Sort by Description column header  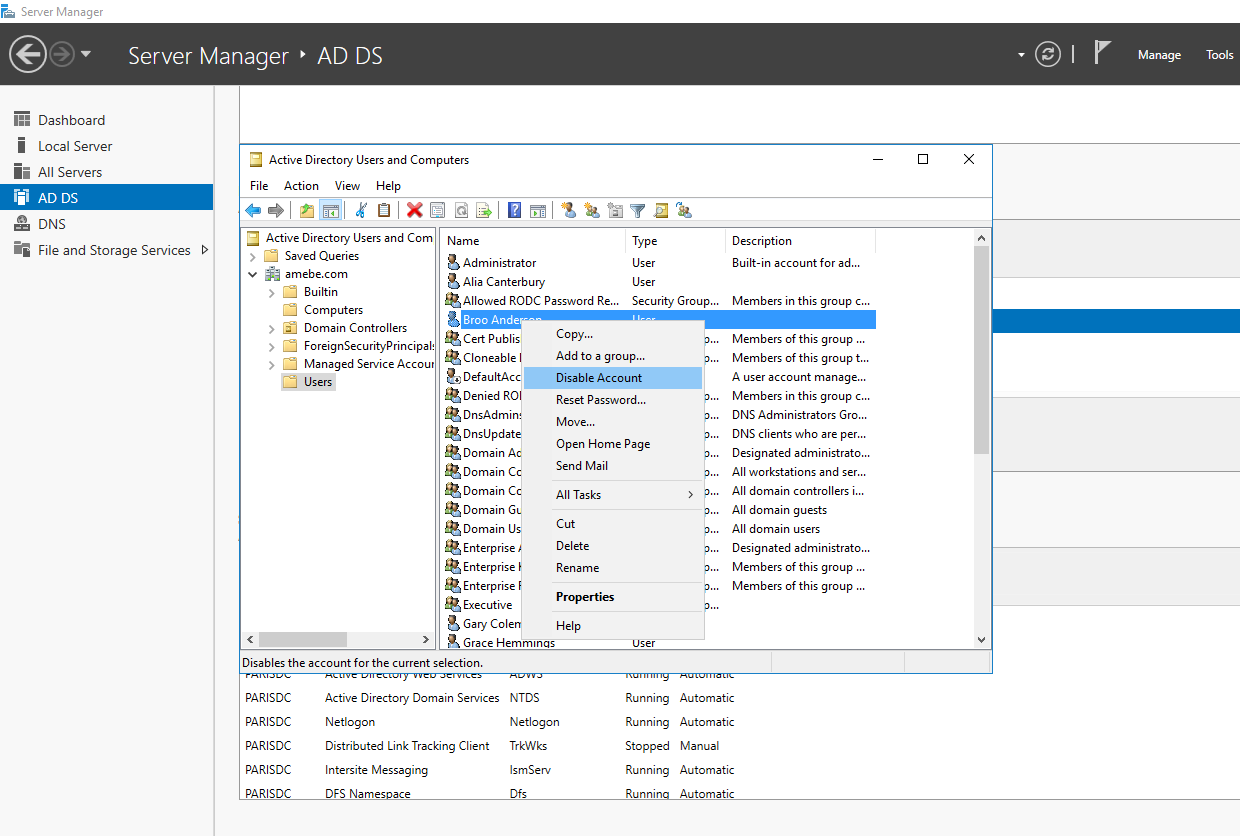800,241
